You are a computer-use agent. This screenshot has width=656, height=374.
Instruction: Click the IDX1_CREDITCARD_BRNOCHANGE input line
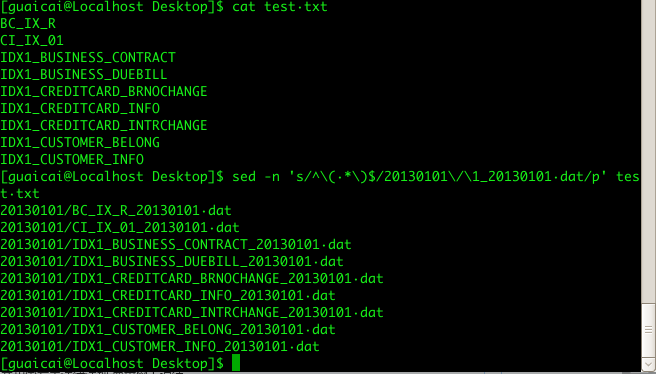(104, 92)
